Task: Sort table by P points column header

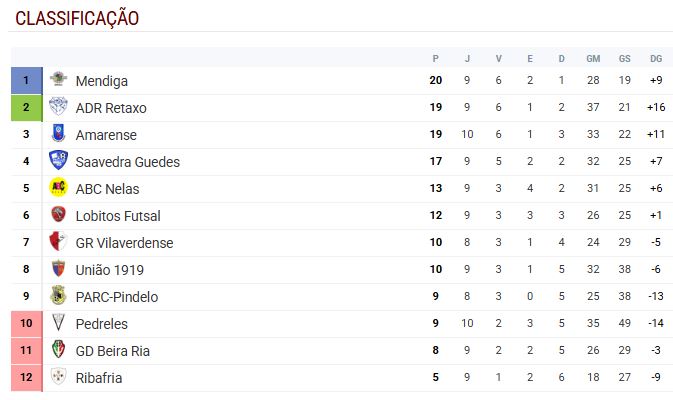Action: [435, 58]
